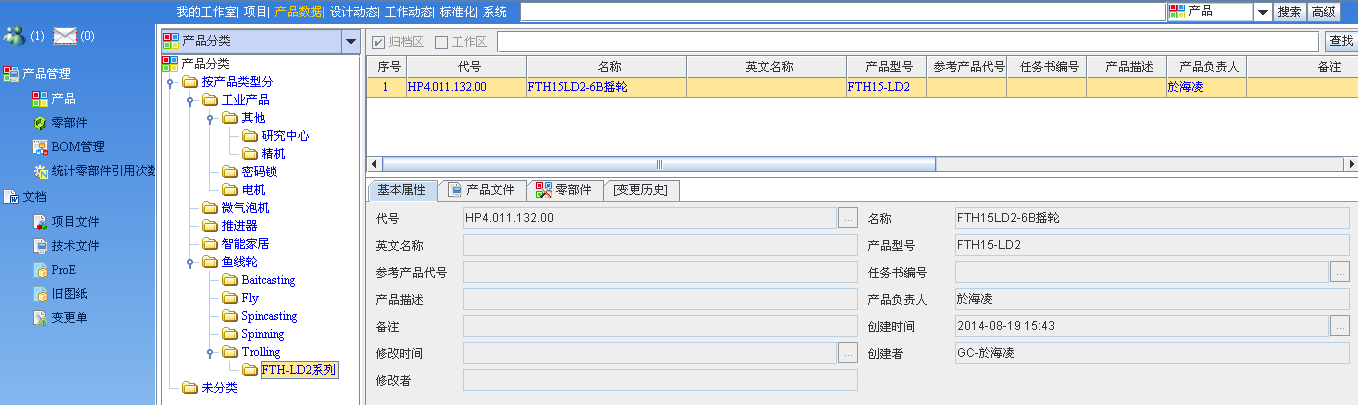Screen dimensions: 1358x405
Task: Click the 查找 button
Action: click(1340, 42)
